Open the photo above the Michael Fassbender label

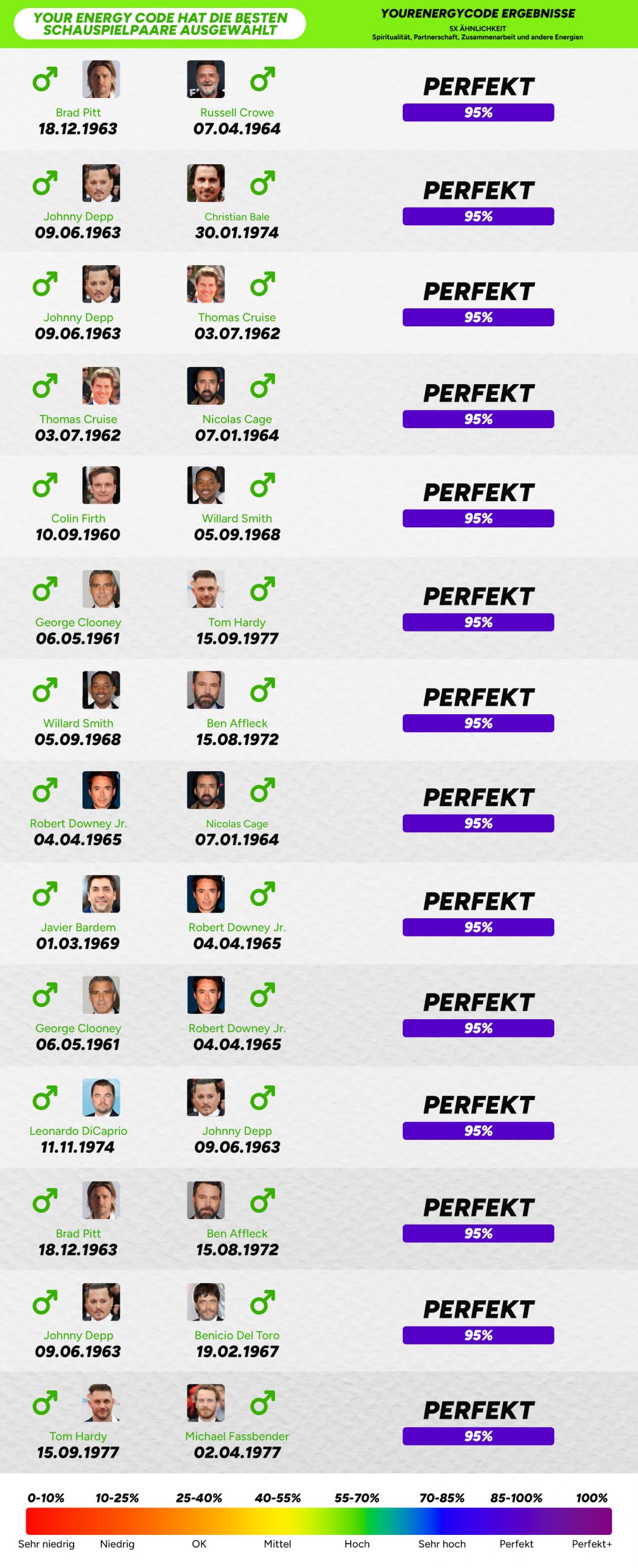206,1403
